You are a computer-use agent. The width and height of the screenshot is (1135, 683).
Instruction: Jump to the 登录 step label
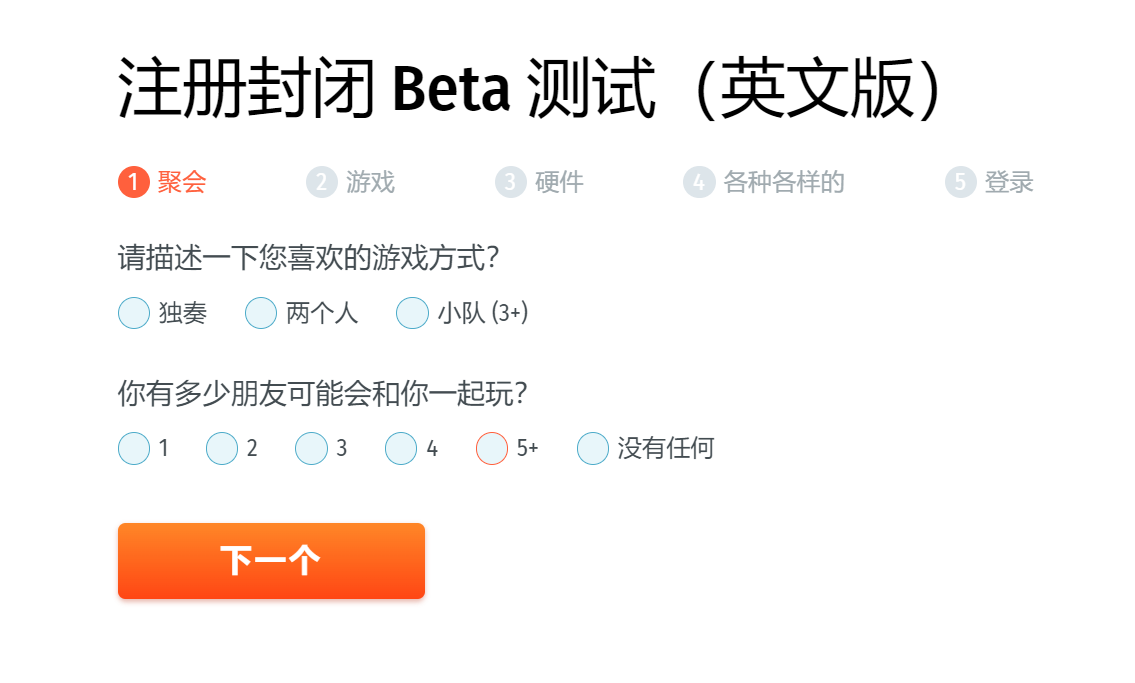point(1008,182)
